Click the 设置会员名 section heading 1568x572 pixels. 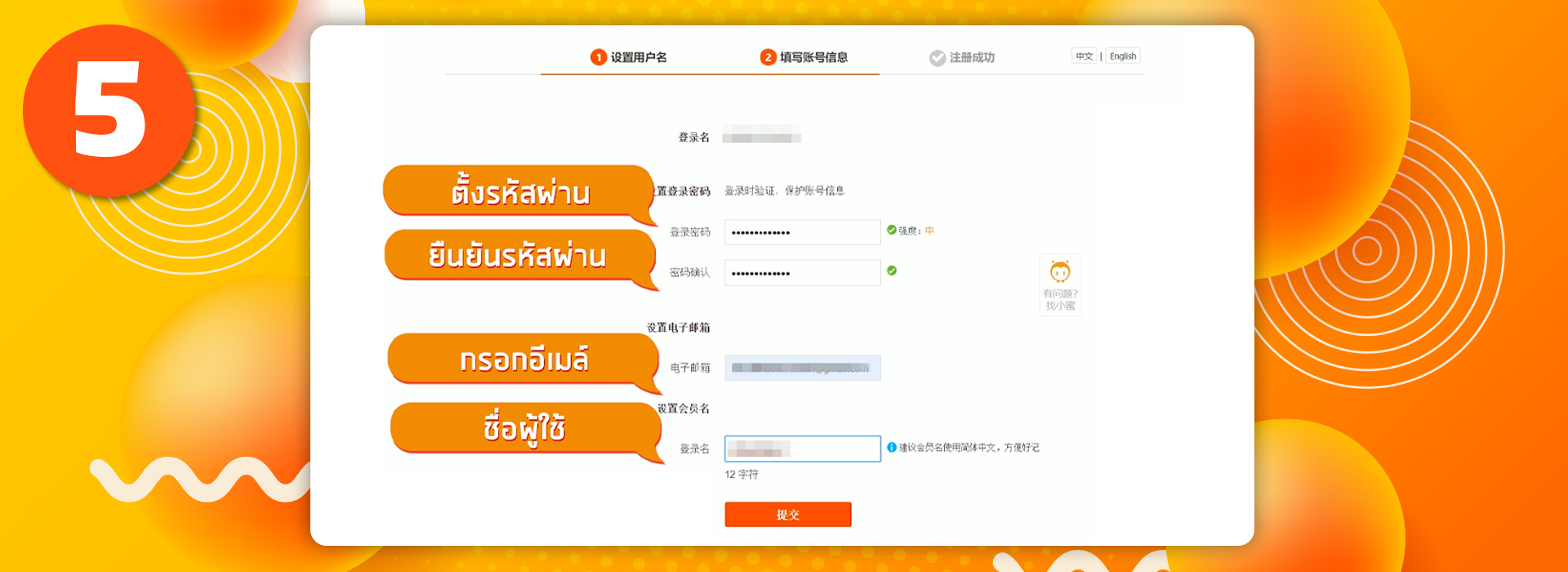(684, 409)
